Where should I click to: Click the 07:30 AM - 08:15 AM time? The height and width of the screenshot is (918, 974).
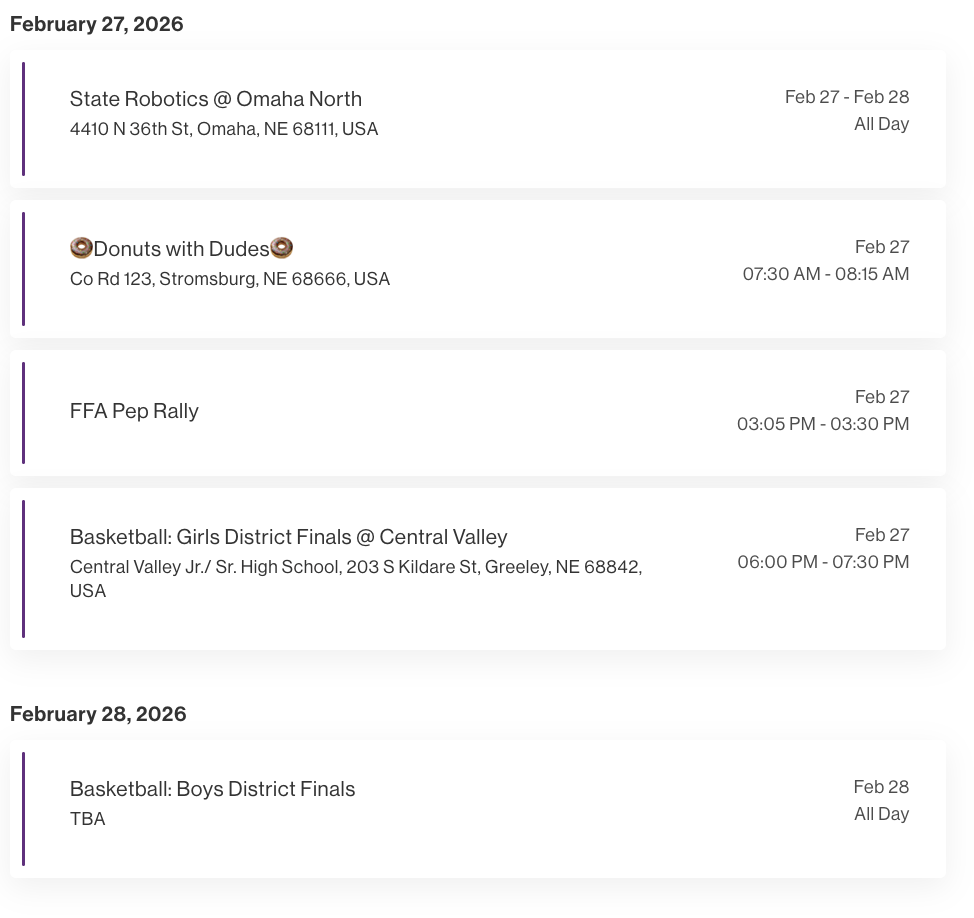point(825,274)
